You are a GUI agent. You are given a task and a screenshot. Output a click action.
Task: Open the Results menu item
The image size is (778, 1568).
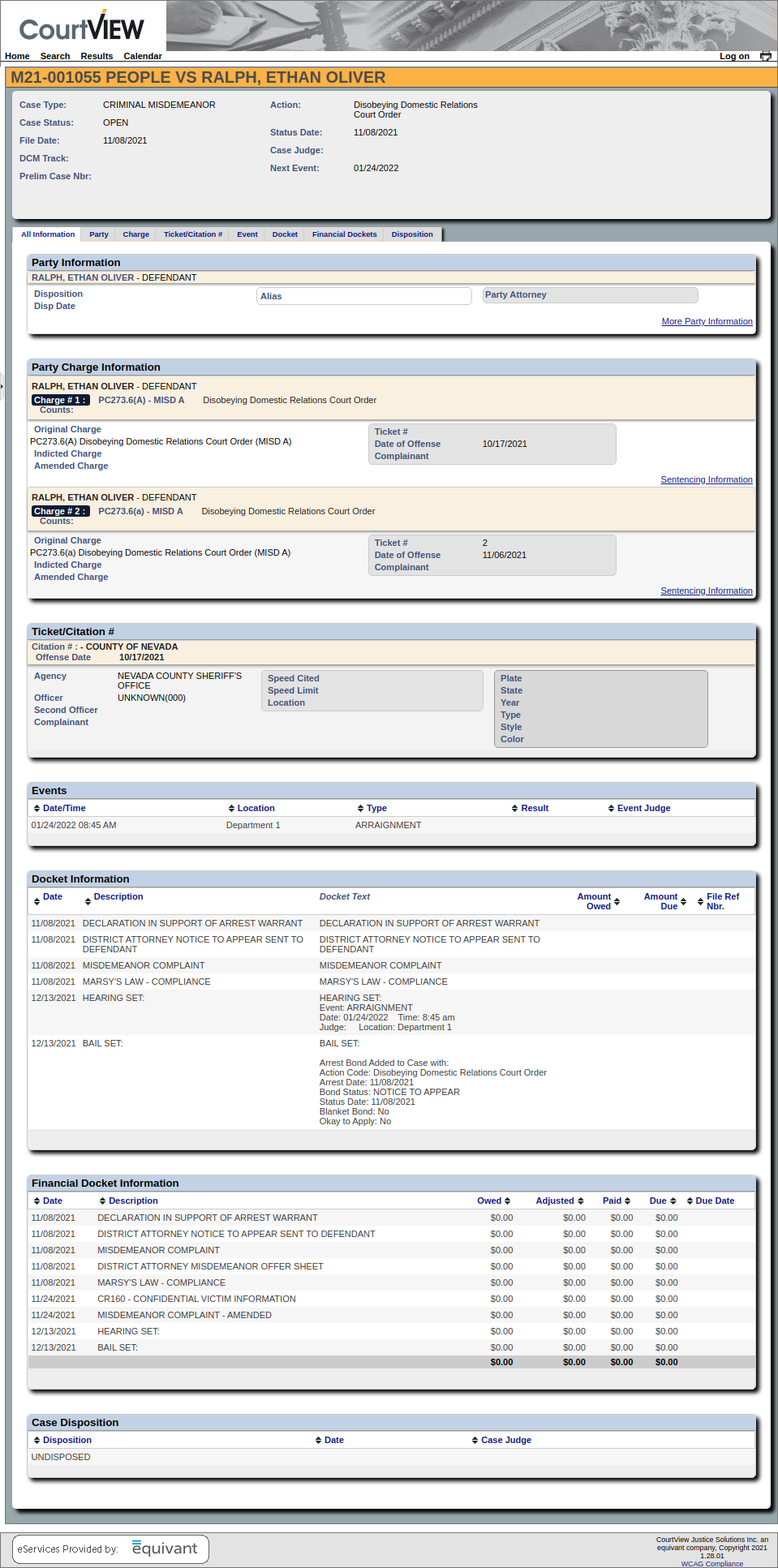click(x=97, y=56)
